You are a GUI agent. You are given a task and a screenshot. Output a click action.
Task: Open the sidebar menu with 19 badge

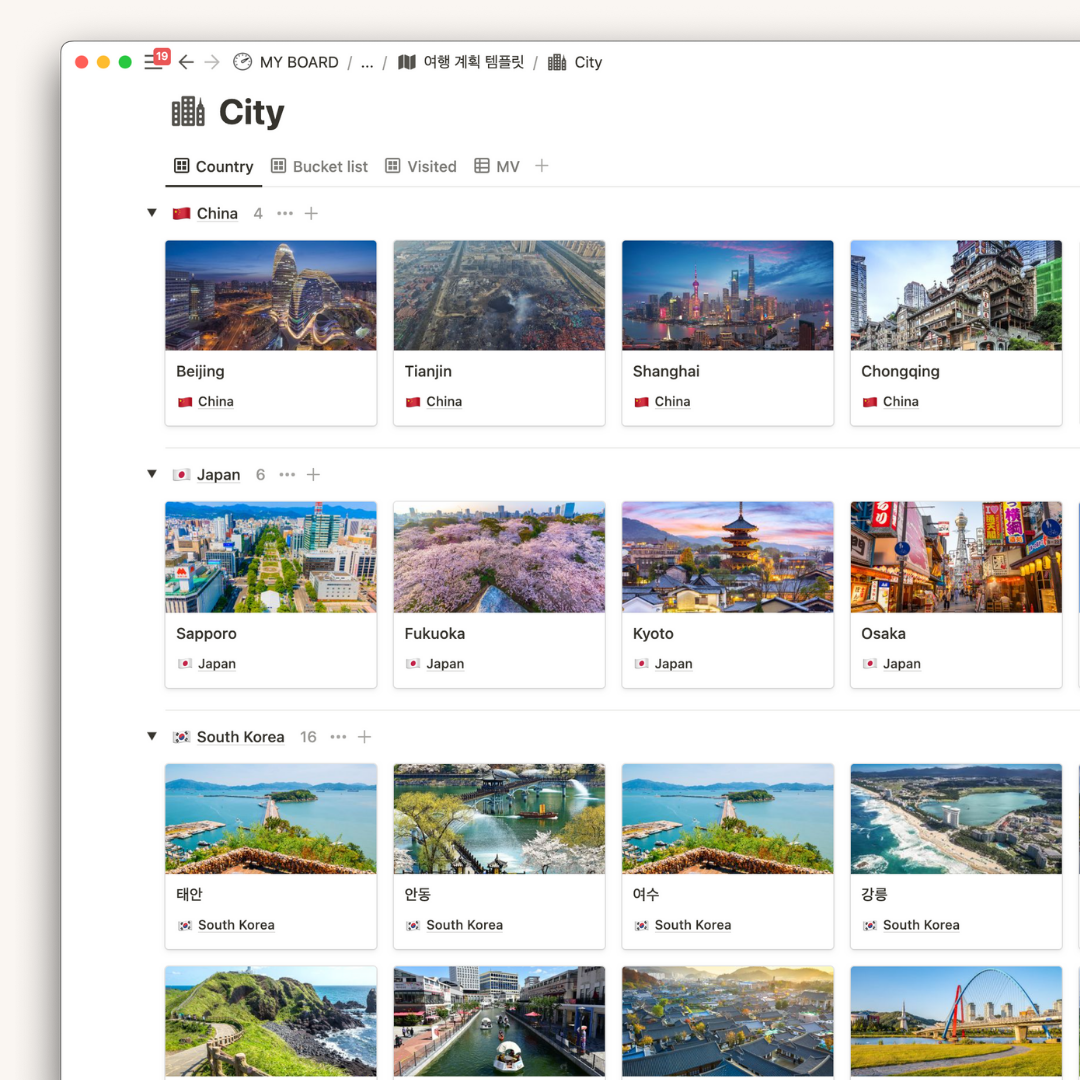pyautogui.click(x=156, y=61)
